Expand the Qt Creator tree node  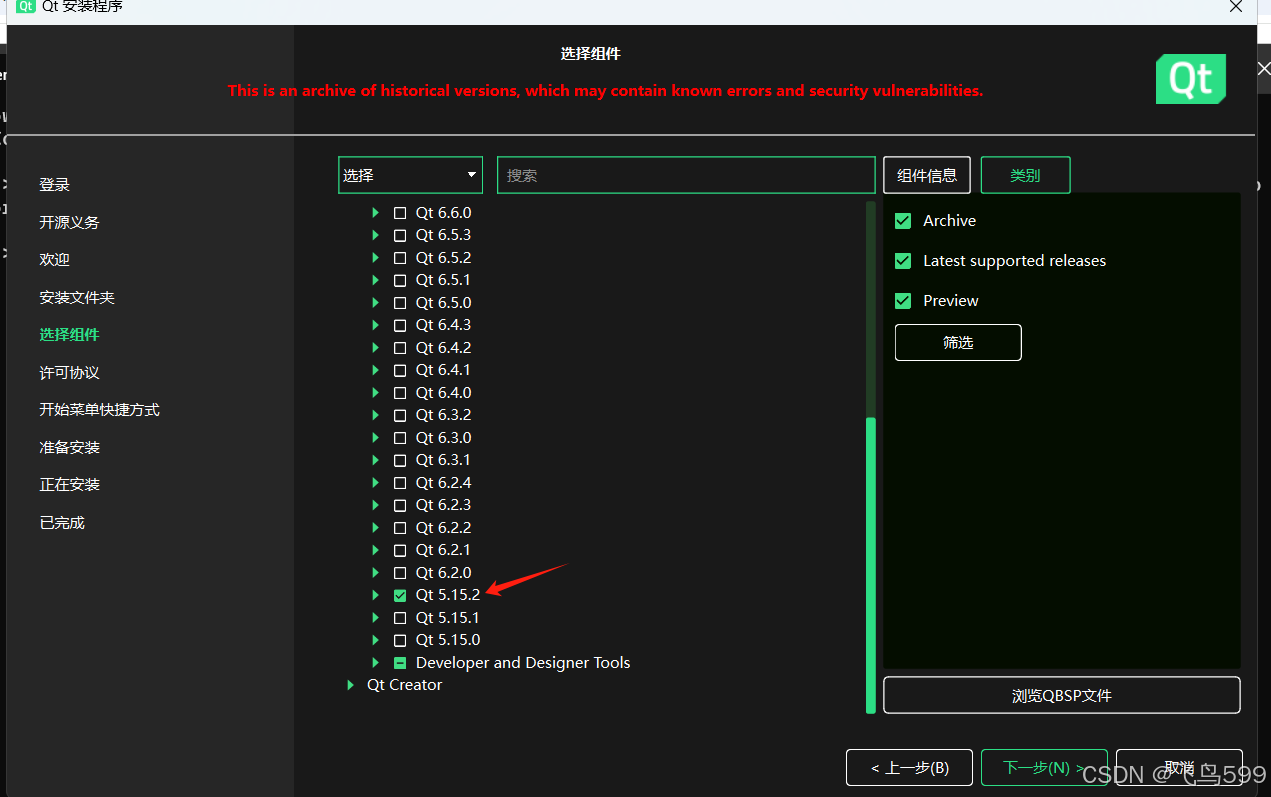350,685
